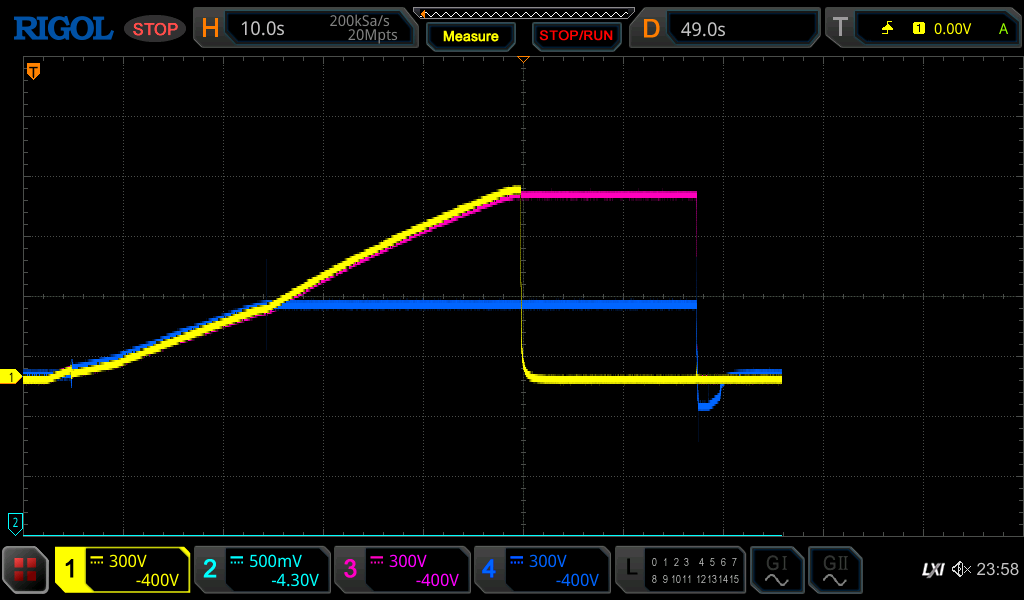
Task: Open the logic analyzer L digital channels
Action: pyautogui.click(x=680, y=570)
